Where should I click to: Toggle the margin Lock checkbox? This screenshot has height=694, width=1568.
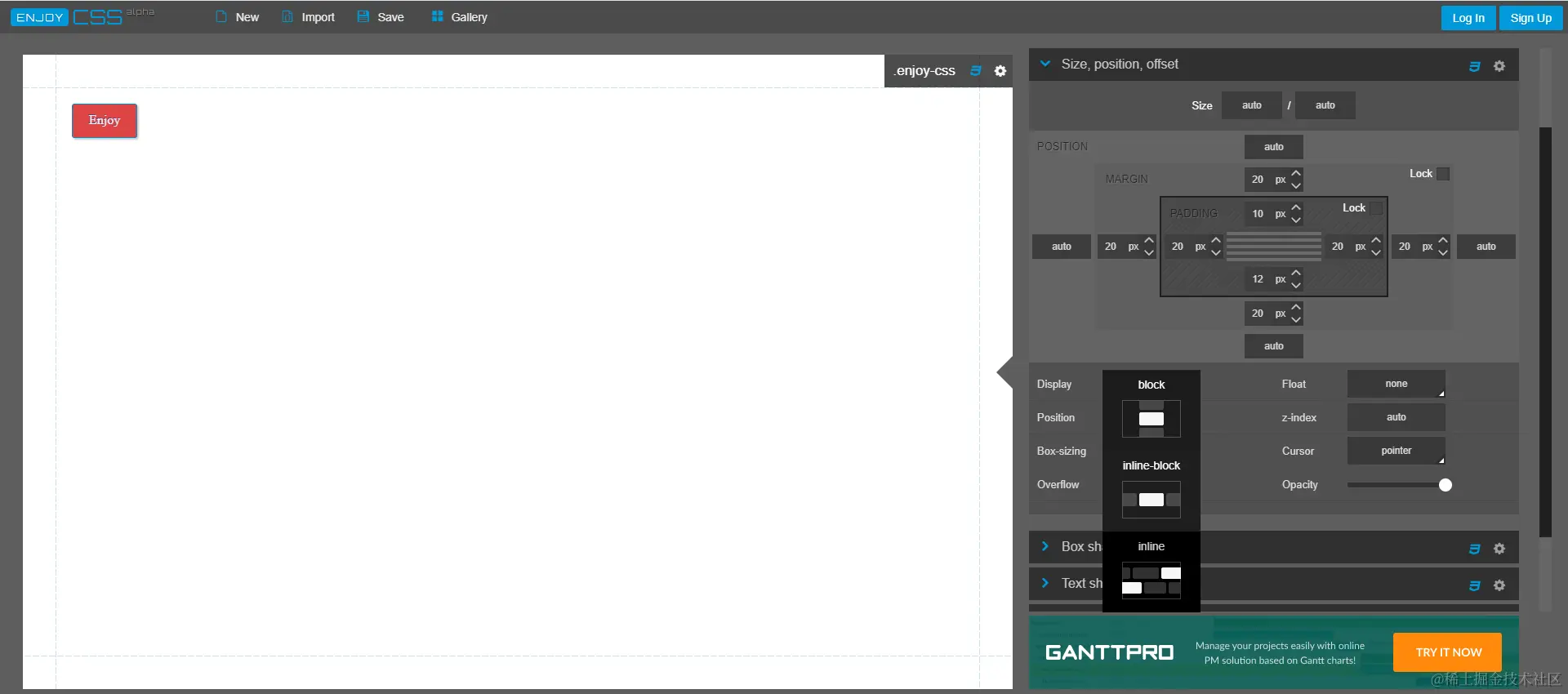click(x=1443, y=174)
